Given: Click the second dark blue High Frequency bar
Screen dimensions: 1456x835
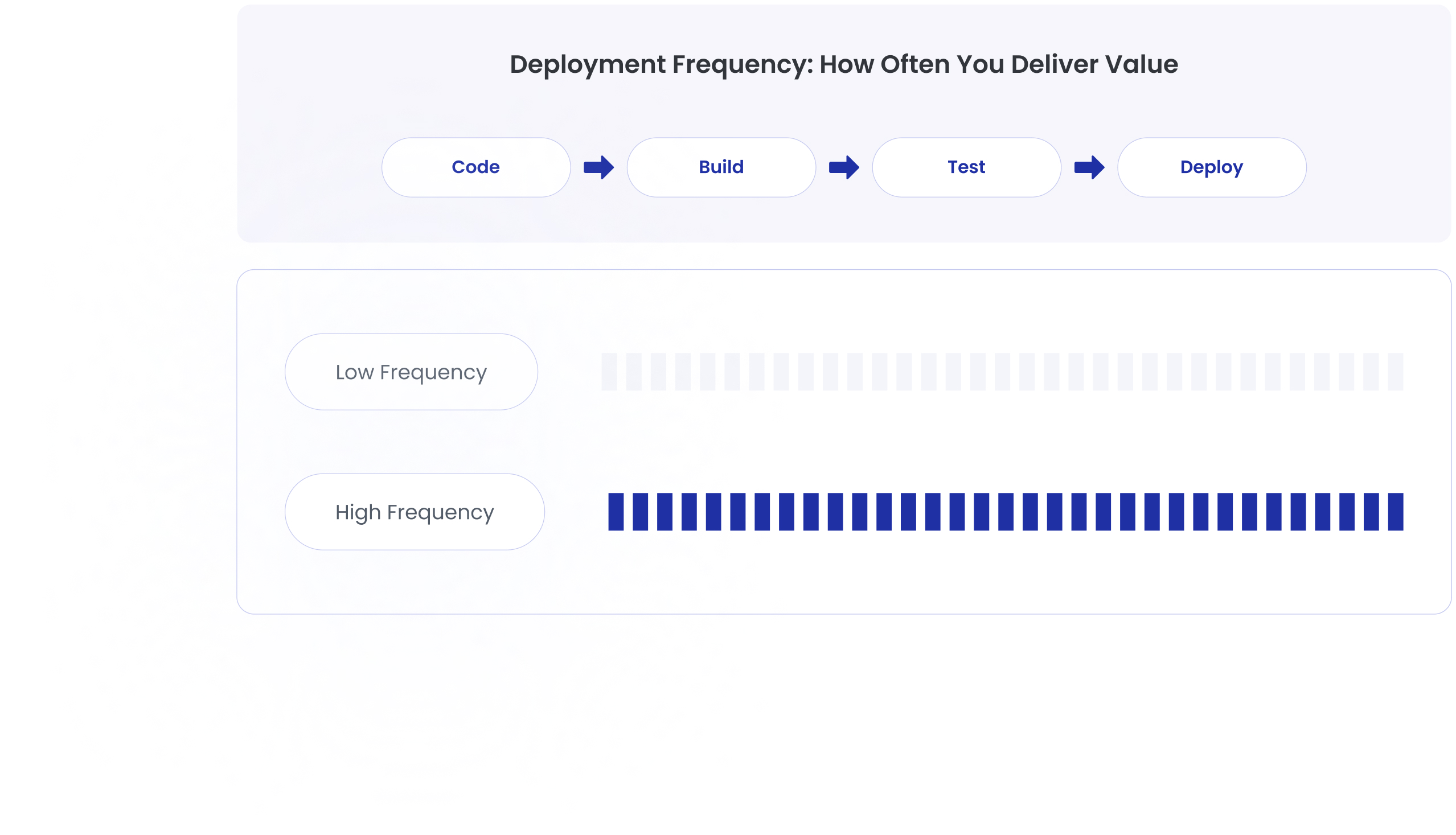Looking at the screenshot, I should click(639, 512).
